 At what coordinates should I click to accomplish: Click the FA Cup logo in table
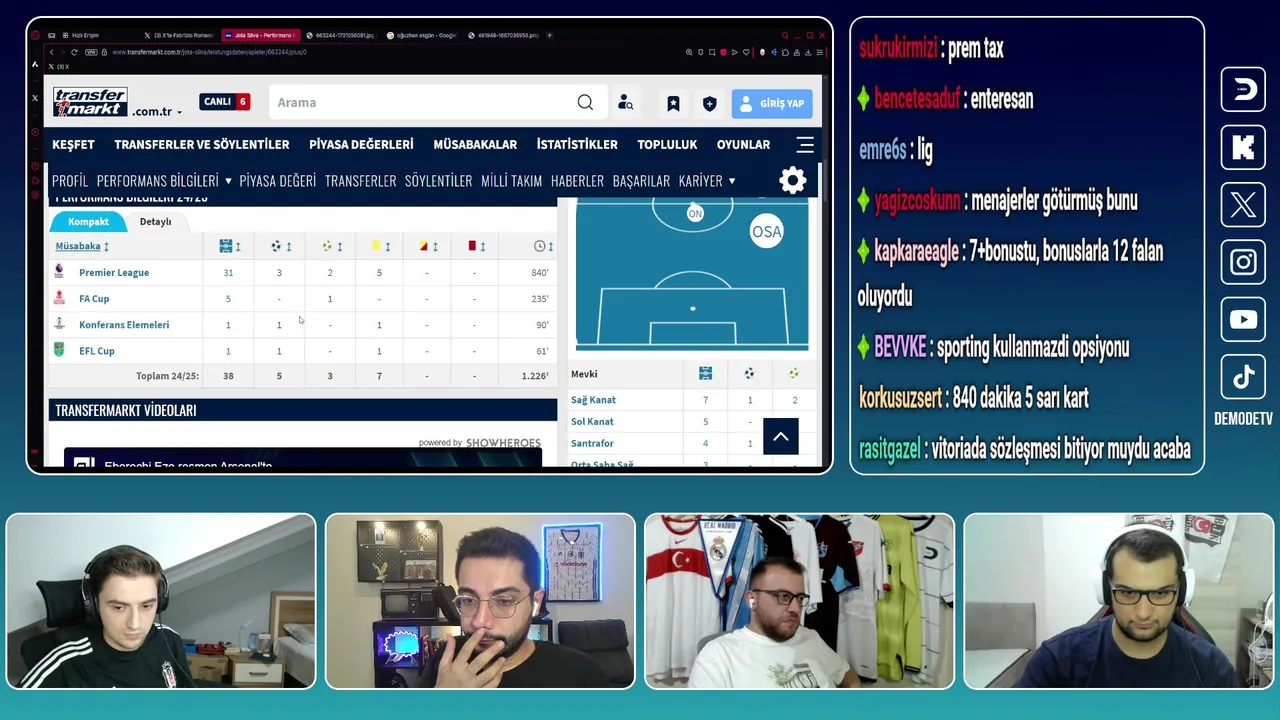(x=59, y=298)
